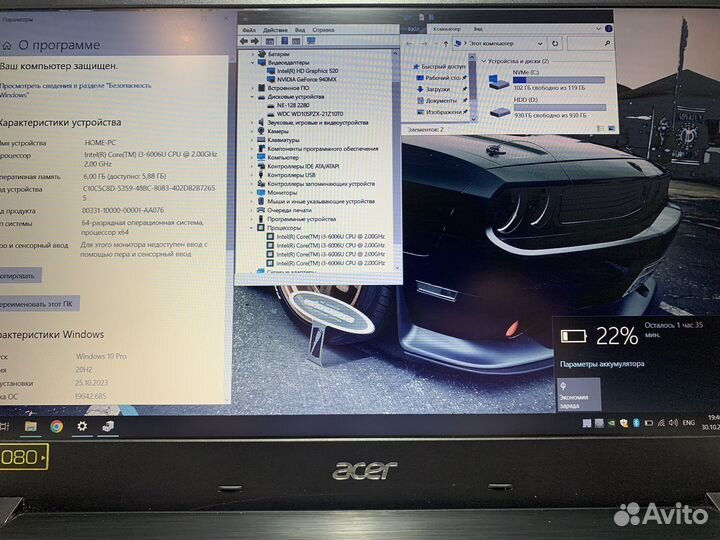Select WDC WD10SPZX-21Z10T0 disk device
Image resolution: width=720 pixels, height=540 pixels.
(310, 114)
